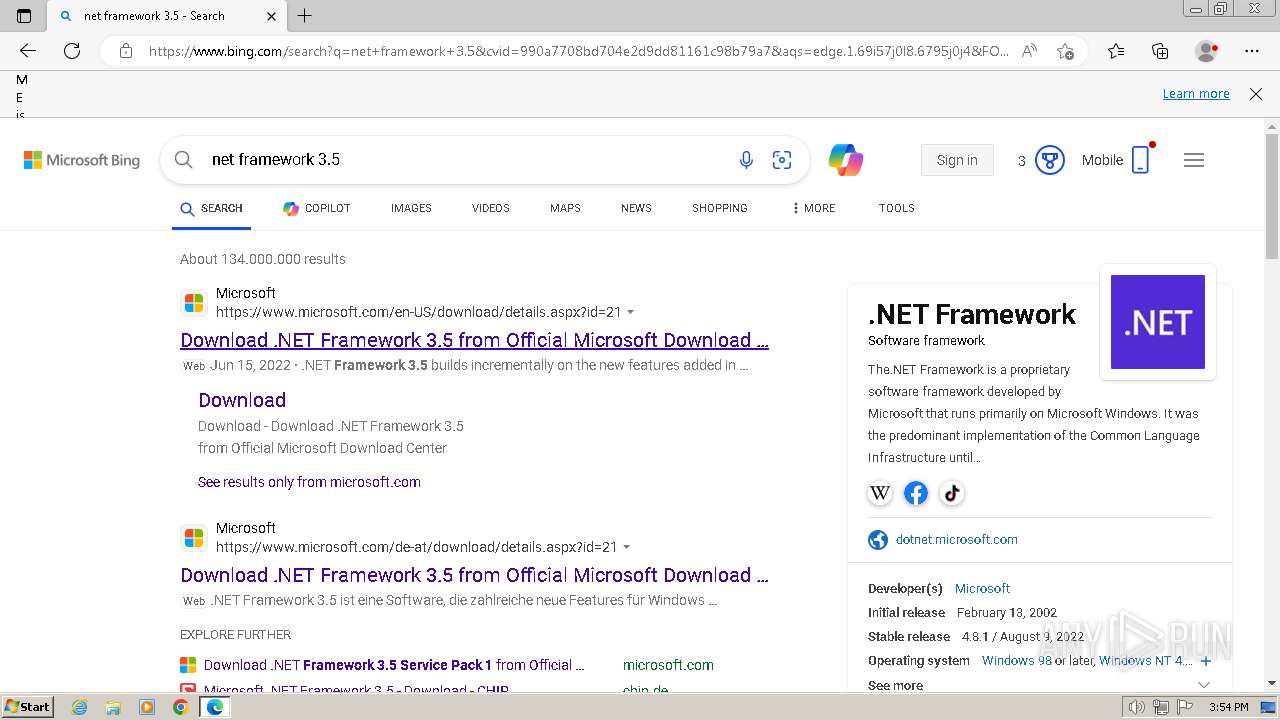Open Microsoft Rewards medal icon
The height and width of the screenshot is (720, 1280).
click(1049, 160)
